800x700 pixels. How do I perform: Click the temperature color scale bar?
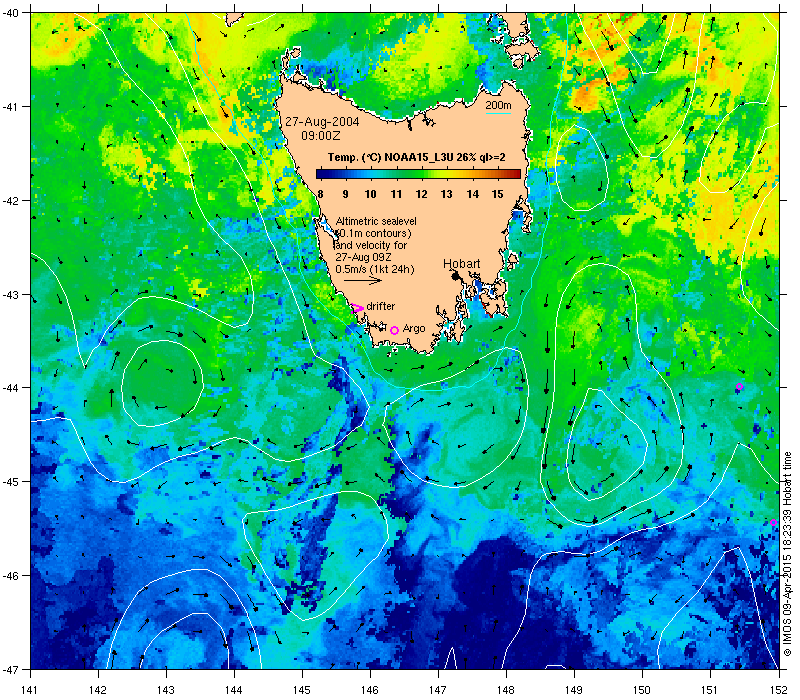coord(418,174)
